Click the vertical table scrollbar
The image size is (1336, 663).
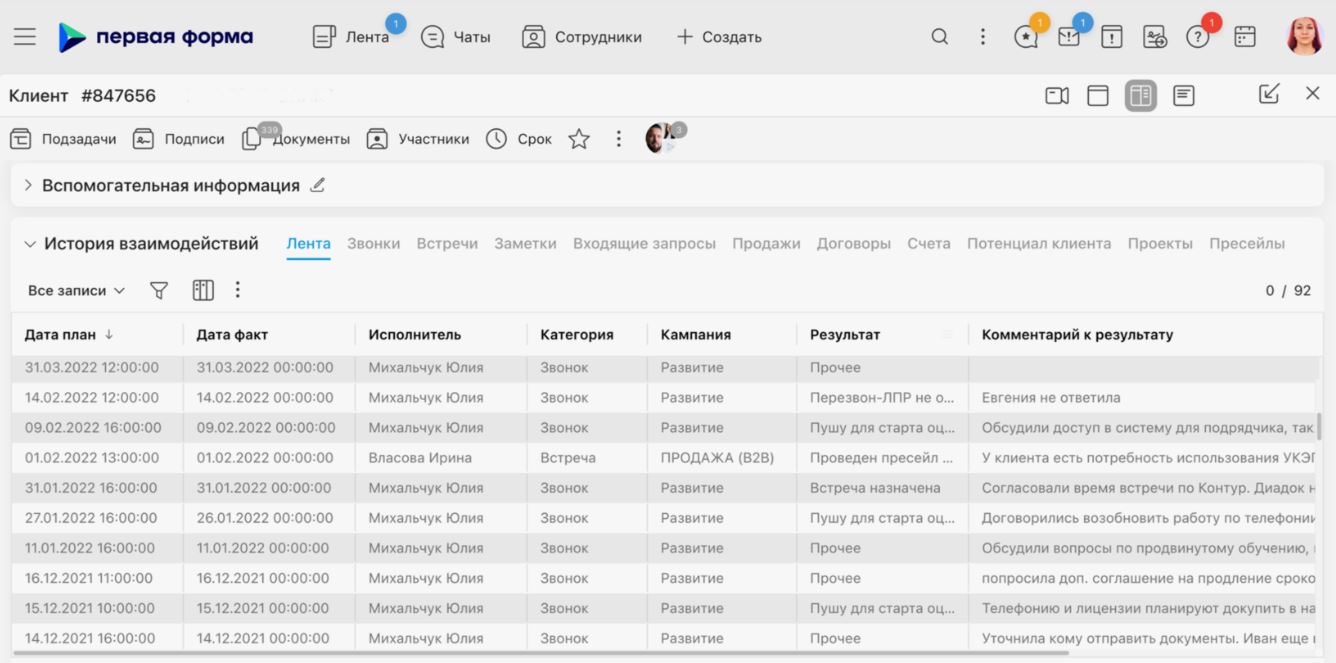coord(1319,426)
